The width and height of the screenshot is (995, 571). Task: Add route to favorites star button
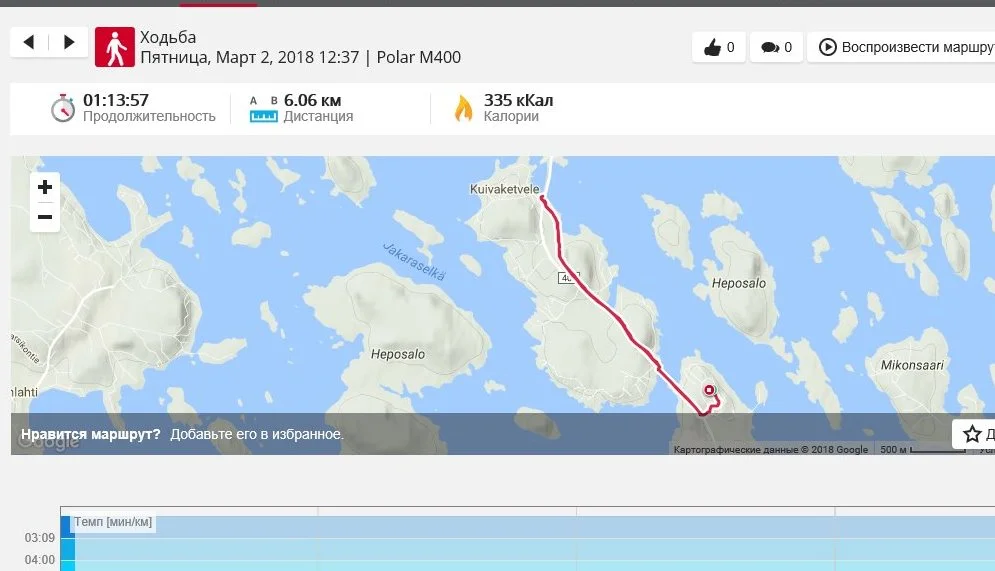pos(973,434)
